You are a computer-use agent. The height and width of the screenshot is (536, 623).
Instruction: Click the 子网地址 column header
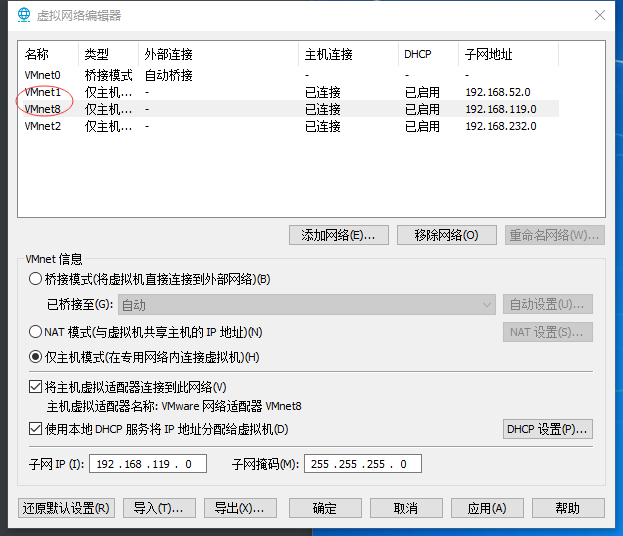(x=509, y=54)
